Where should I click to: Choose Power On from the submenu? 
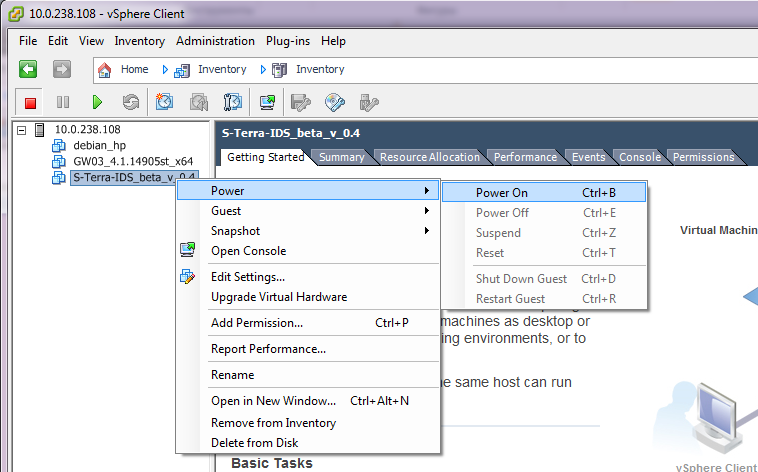(x=544, y=192)
